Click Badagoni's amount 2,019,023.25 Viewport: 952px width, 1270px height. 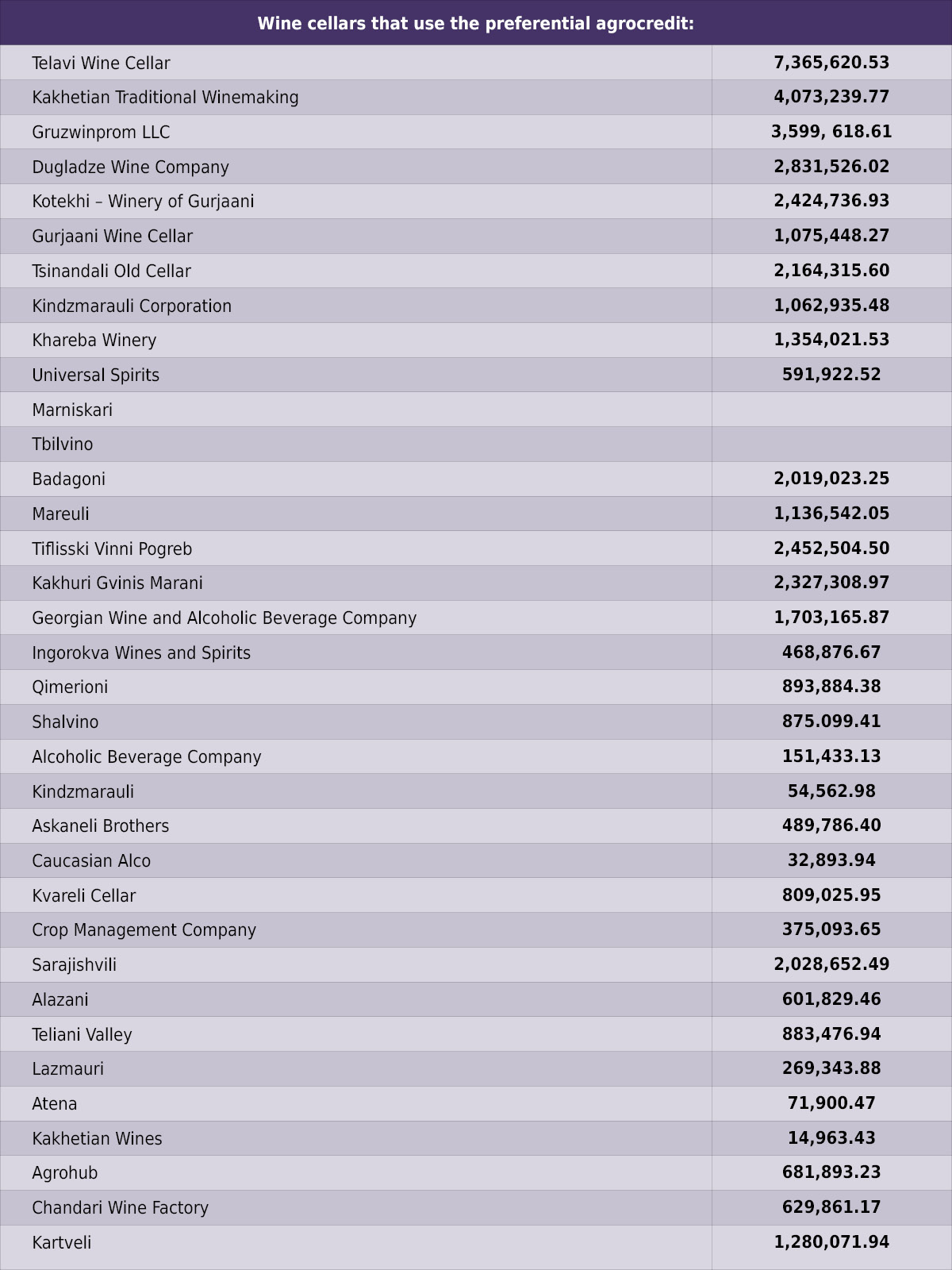tap(831, 479)
